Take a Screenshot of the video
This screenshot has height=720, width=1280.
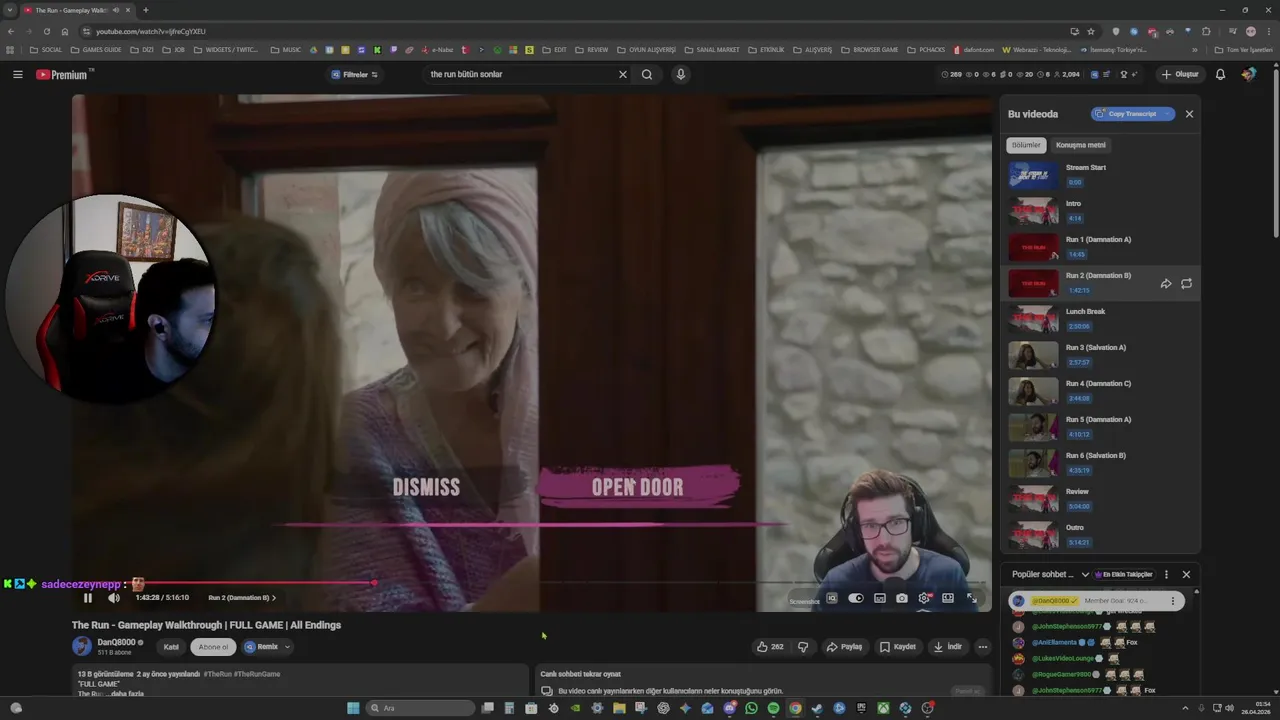902,598
